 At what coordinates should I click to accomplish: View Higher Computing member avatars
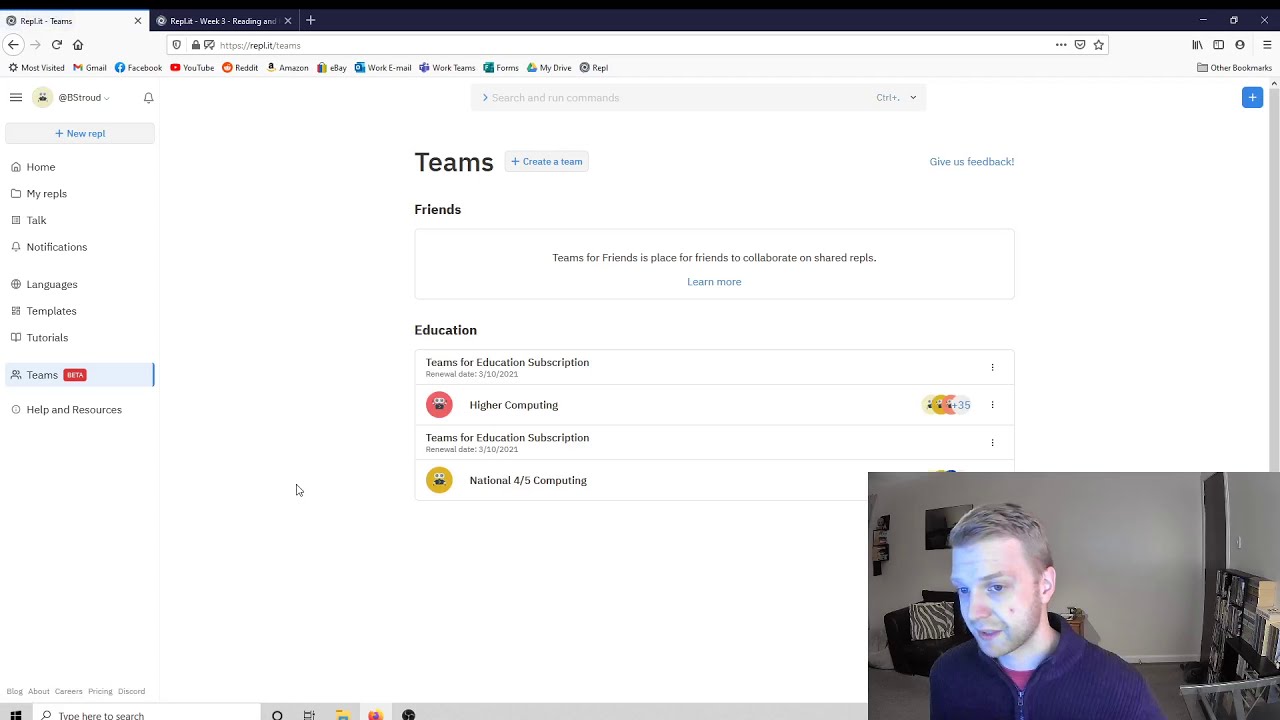click(947, 405)
